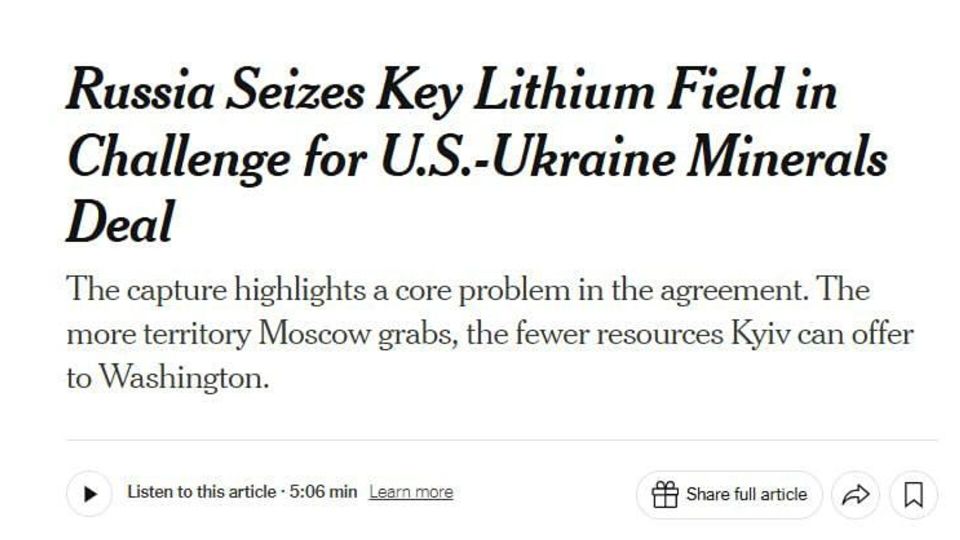The height and width of the screenshot is (540, 960).
Task: Click the word "Lithium" in the headline
Action: [x=563, y=91]
